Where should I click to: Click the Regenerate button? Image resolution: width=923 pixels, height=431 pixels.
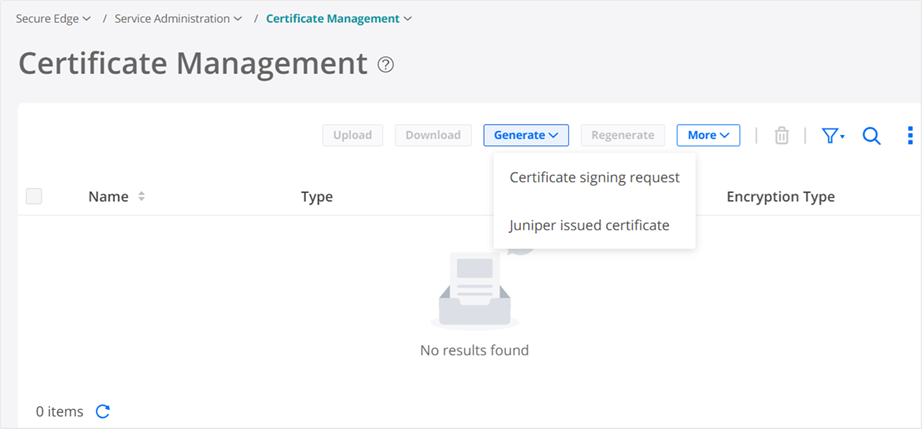(622, 135)
